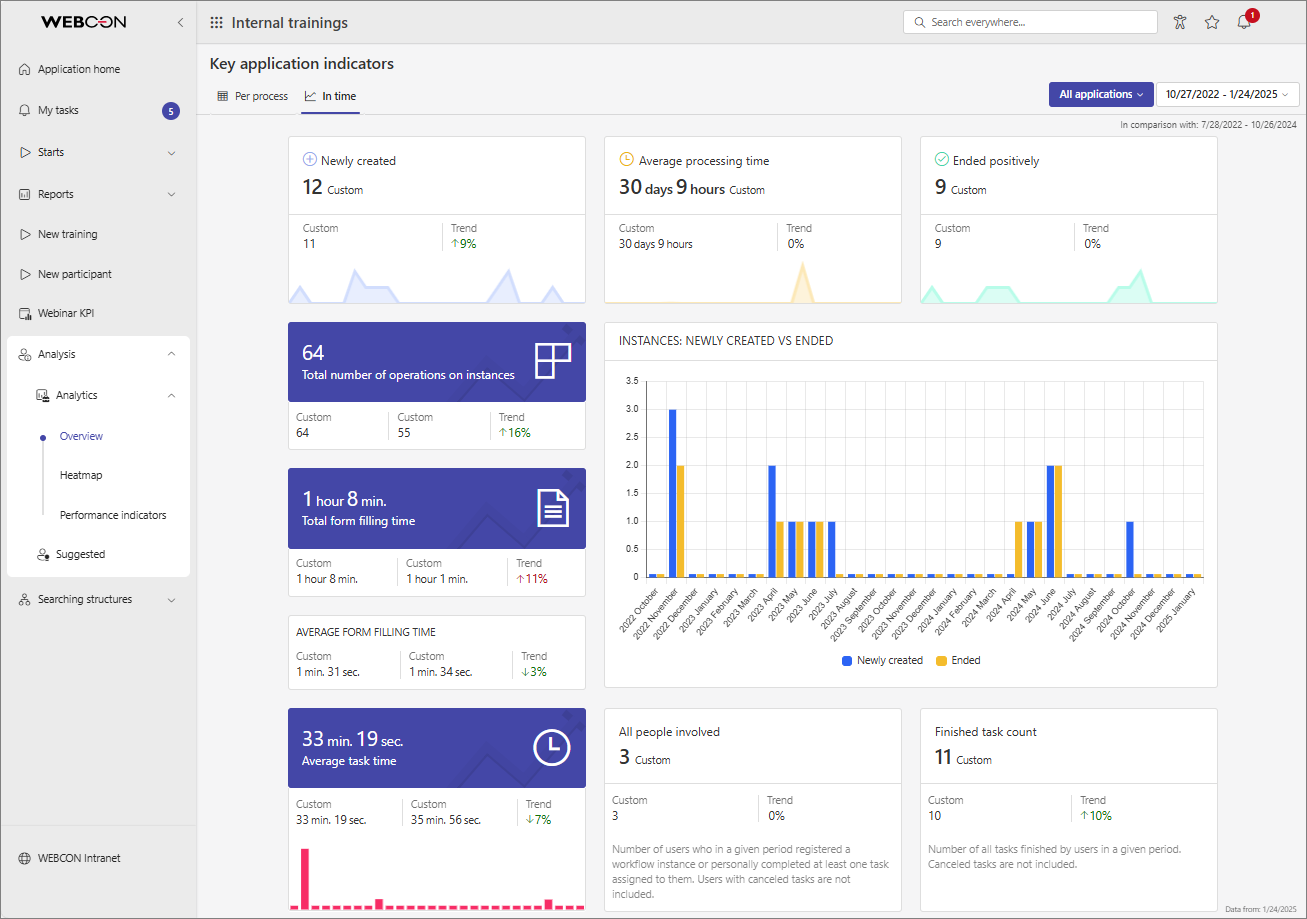Image resolution: width=1307 pixels, height=919 pixels.
Task: Start a New training
Action: pos(68,234)
